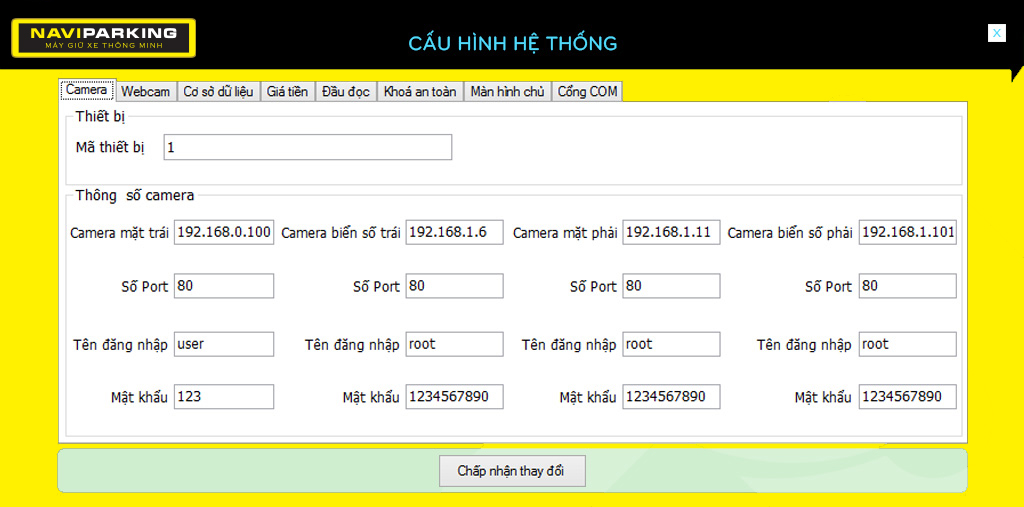The image size is (1024, 507).
Task: Open the Khoá an toàn tab
Action: tap(421, 91)
